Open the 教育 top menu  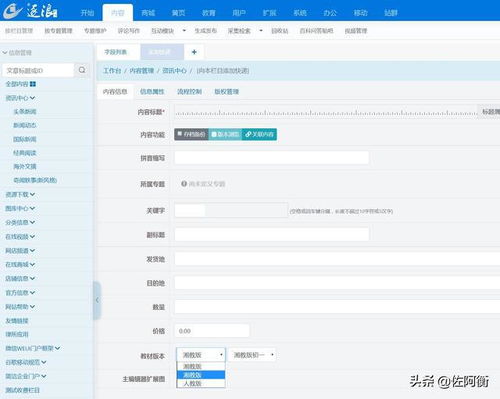pos(209,13)
